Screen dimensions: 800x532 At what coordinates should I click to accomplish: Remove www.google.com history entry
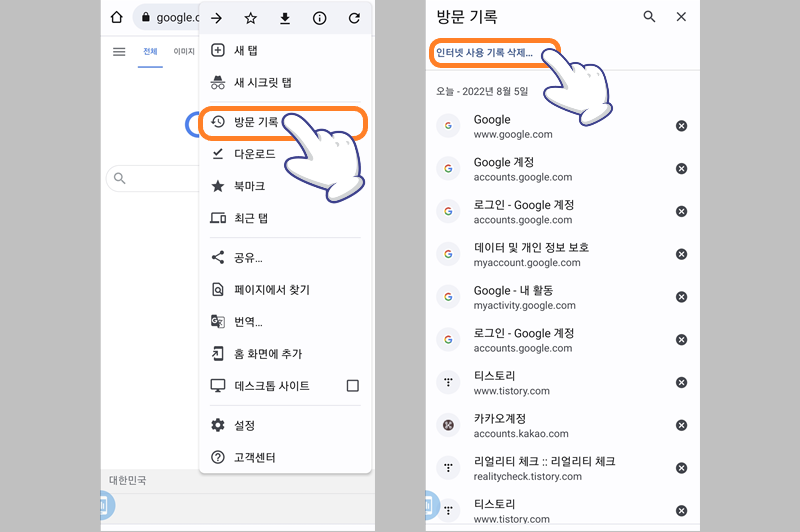coord(681,126)
